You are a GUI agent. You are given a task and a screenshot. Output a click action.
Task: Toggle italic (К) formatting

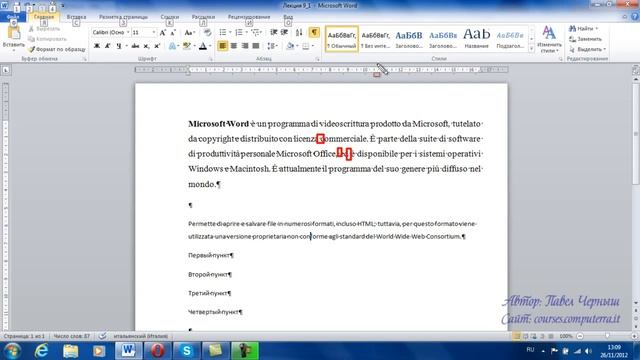[108, 46]
